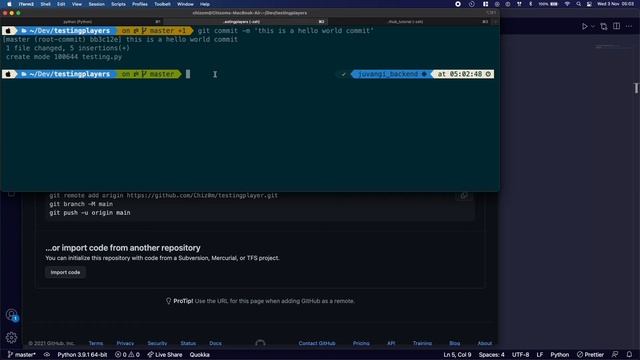The height and width of the screenshot is (360, 640).
Task: Open the Contact GitHub footer link
Action: tap(317, 343)
